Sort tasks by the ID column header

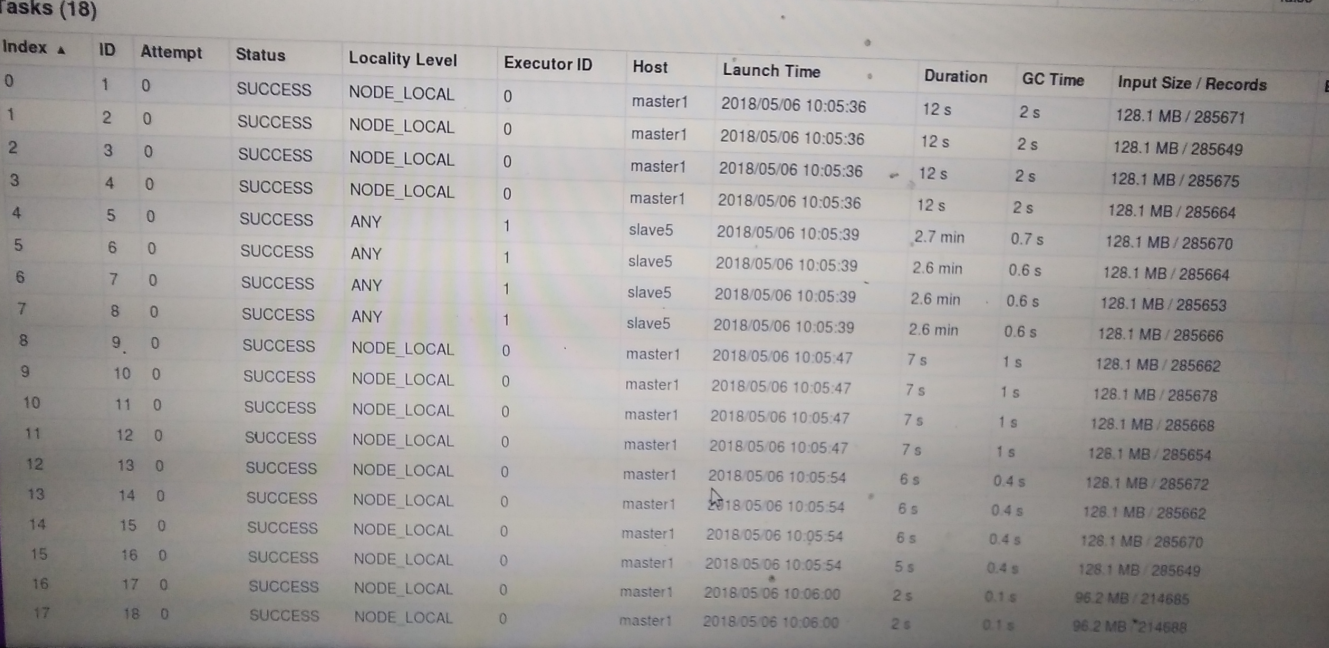tap(107, 50)
